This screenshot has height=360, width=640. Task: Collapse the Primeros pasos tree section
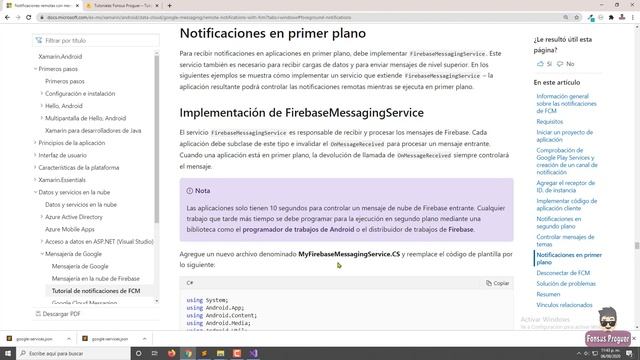click(x=36, y=69)
